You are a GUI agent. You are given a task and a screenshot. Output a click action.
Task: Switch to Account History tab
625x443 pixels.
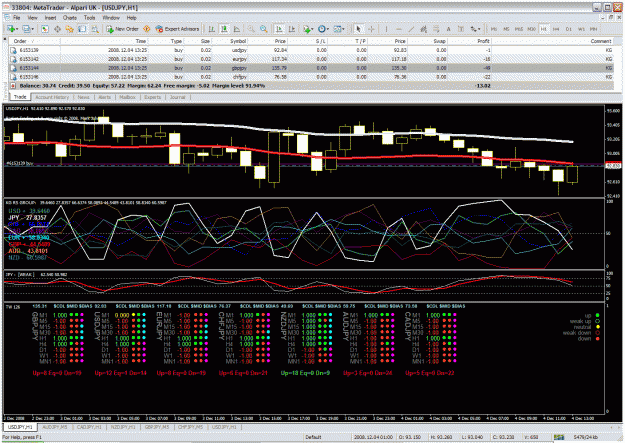point(52,97)
